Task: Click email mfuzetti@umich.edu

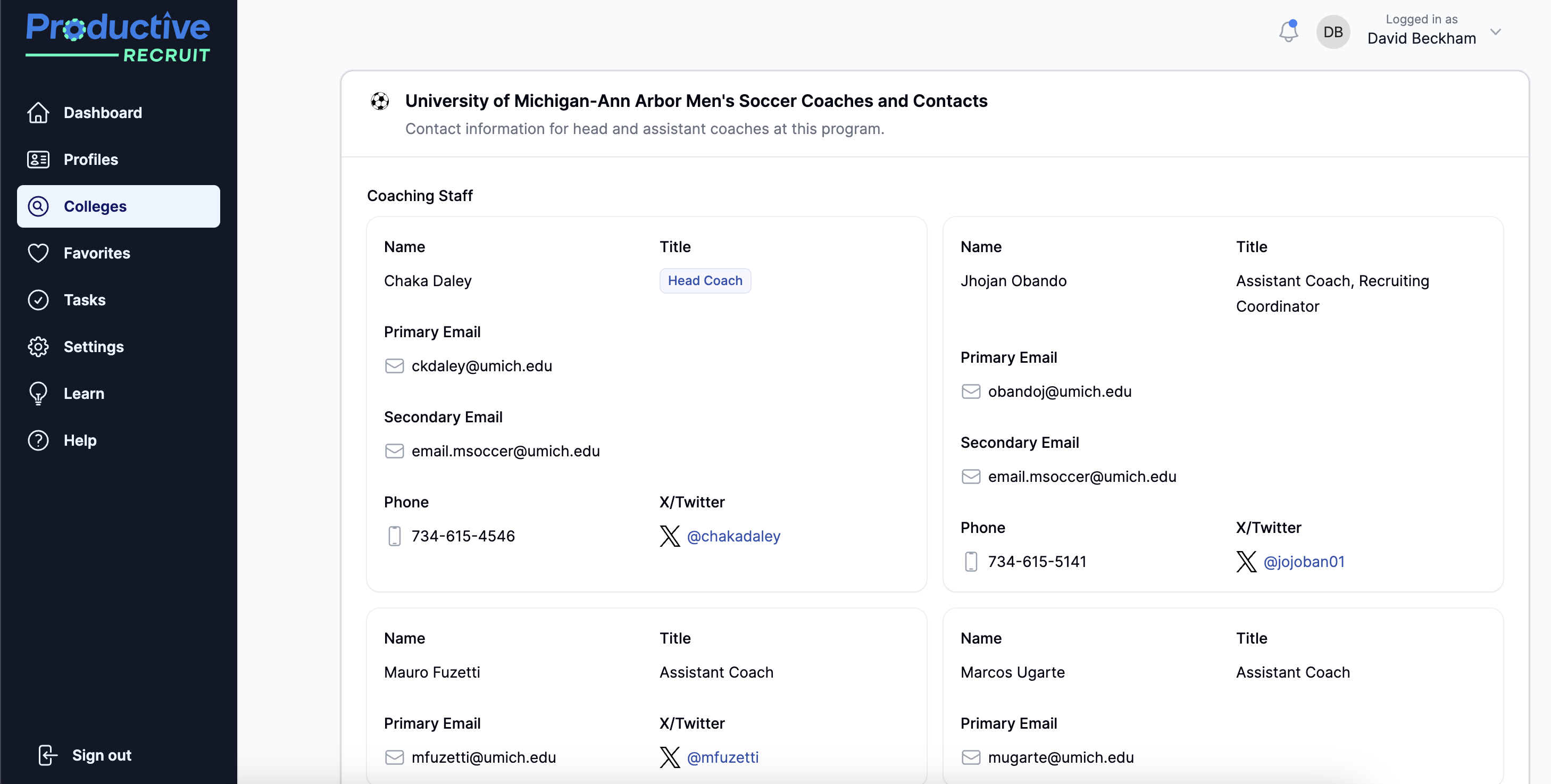Action: click(483, 757)
